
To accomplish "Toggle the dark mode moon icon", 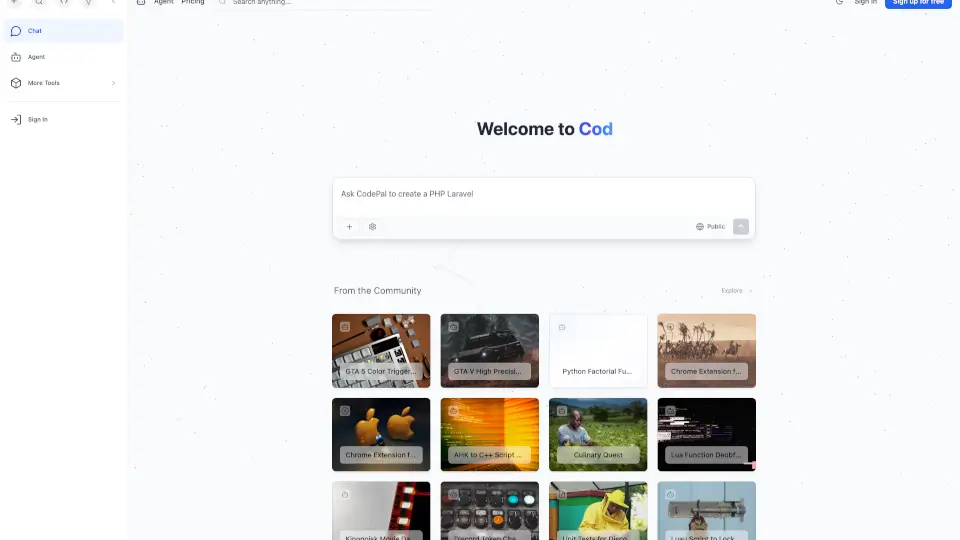I will [x=839, y=3].
